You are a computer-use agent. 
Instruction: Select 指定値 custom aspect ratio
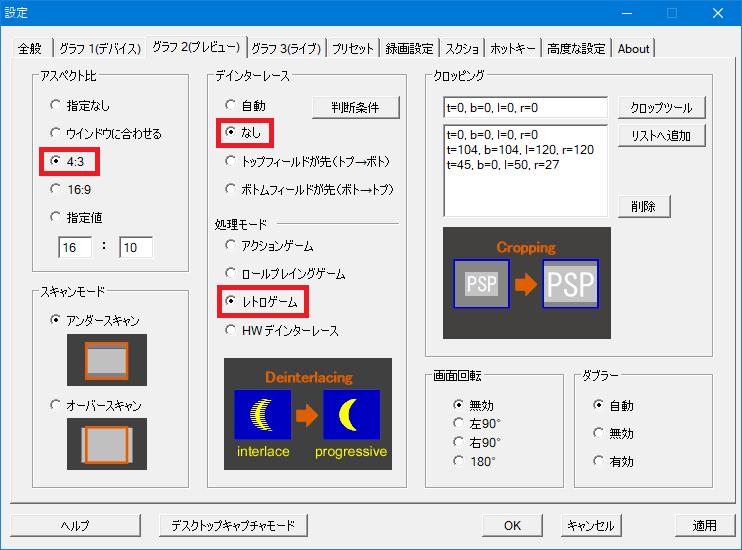[x=76, y=218]
